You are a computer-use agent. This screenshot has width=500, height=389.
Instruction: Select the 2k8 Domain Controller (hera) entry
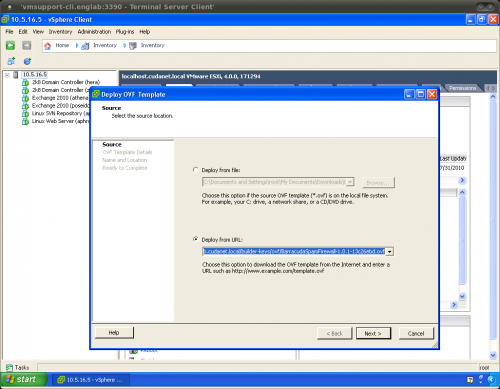(66, 82)
